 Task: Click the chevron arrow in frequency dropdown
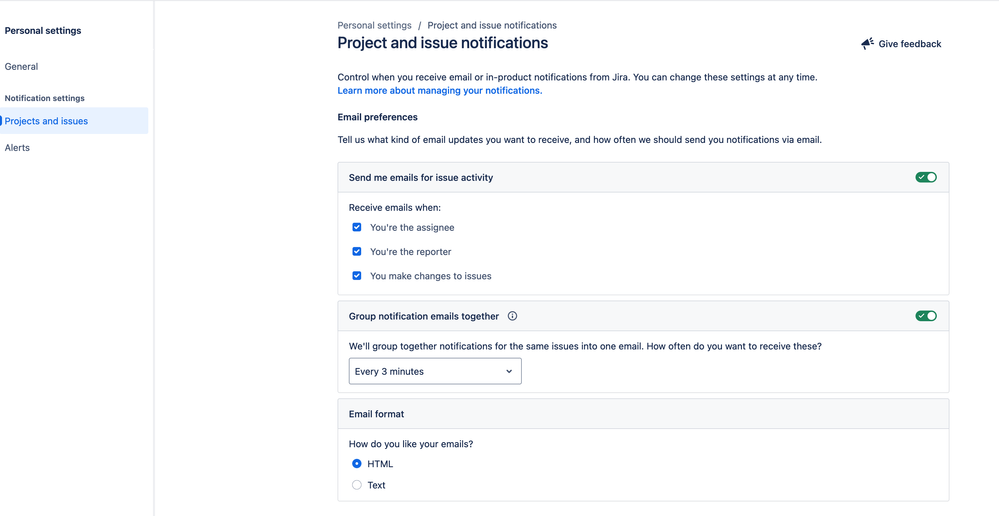coord(509,371)
